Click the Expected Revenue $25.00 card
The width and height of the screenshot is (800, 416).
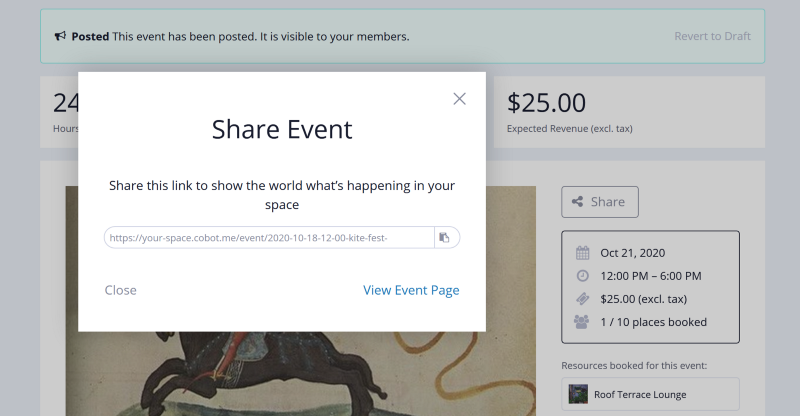(x=629, y=112)
